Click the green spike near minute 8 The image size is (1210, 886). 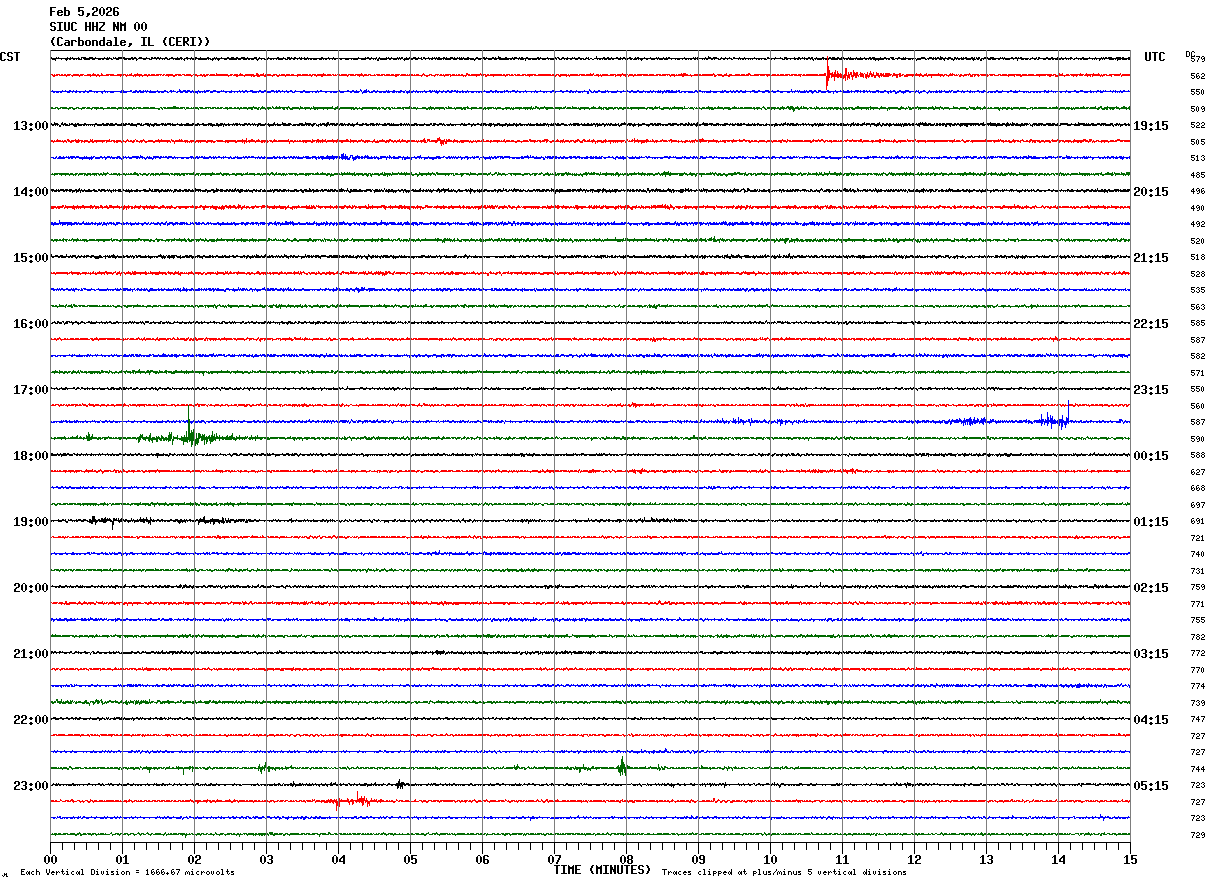(x=622, y=767)
